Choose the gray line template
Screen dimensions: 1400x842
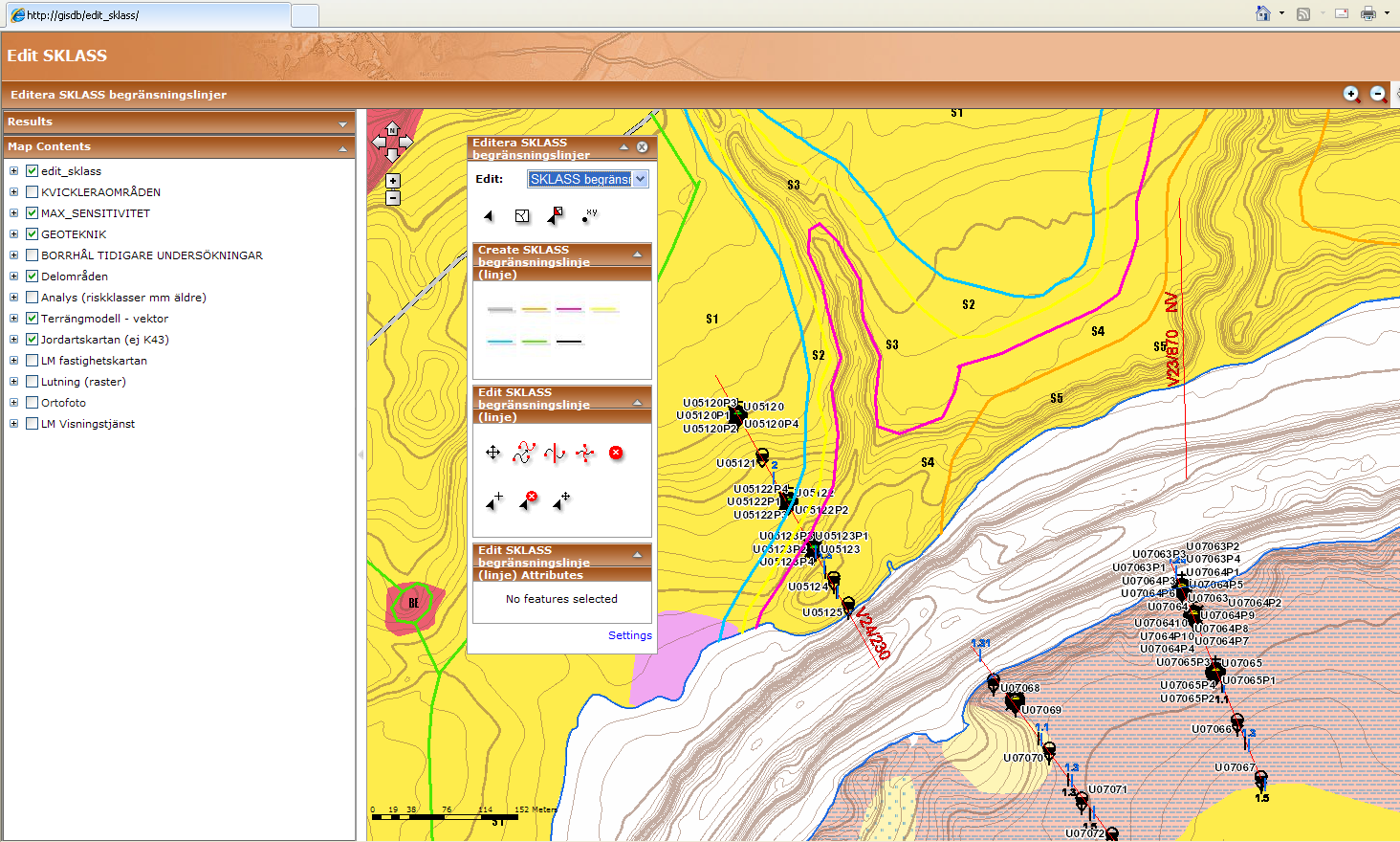click(501, 310)
